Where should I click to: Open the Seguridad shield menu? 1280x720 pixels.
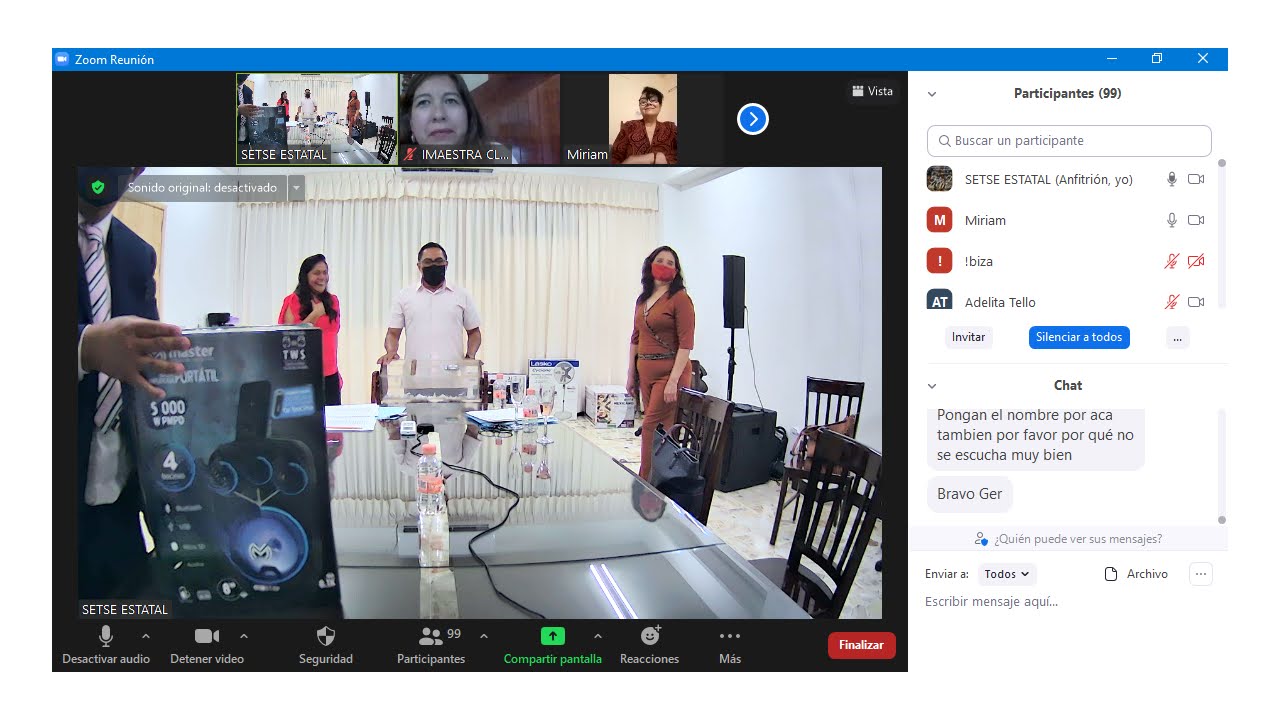tap(325, 645)
